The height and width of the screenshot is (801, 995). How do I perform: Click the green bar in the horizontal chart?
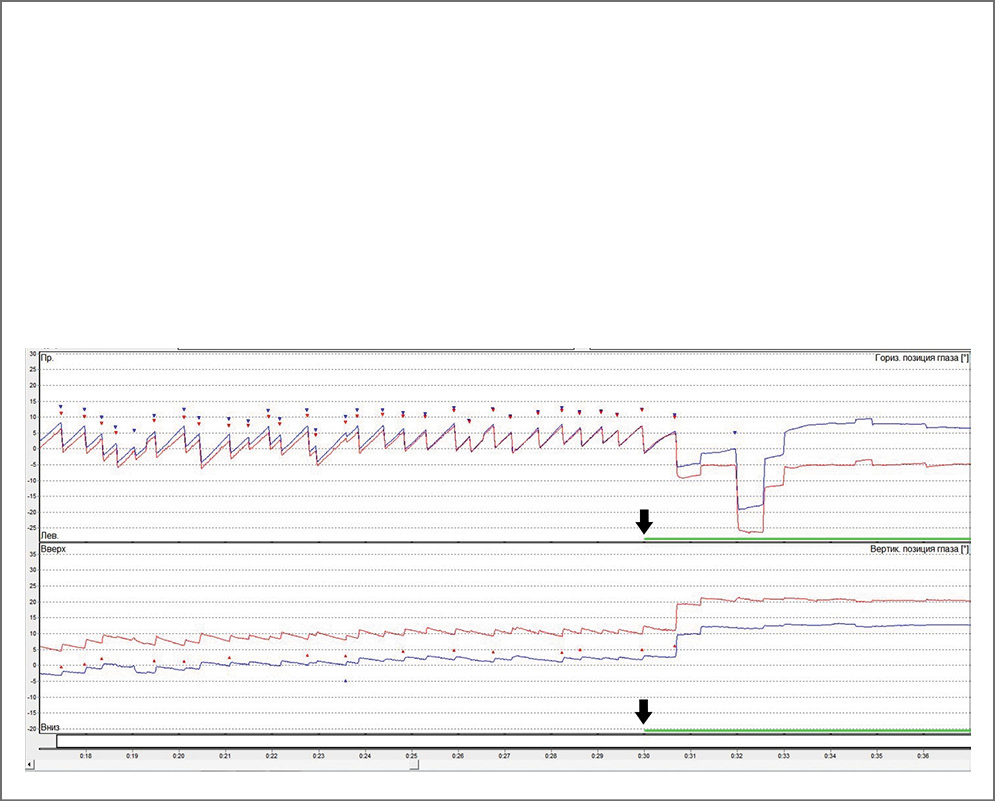pyautogui.click(x=806, y=539)
